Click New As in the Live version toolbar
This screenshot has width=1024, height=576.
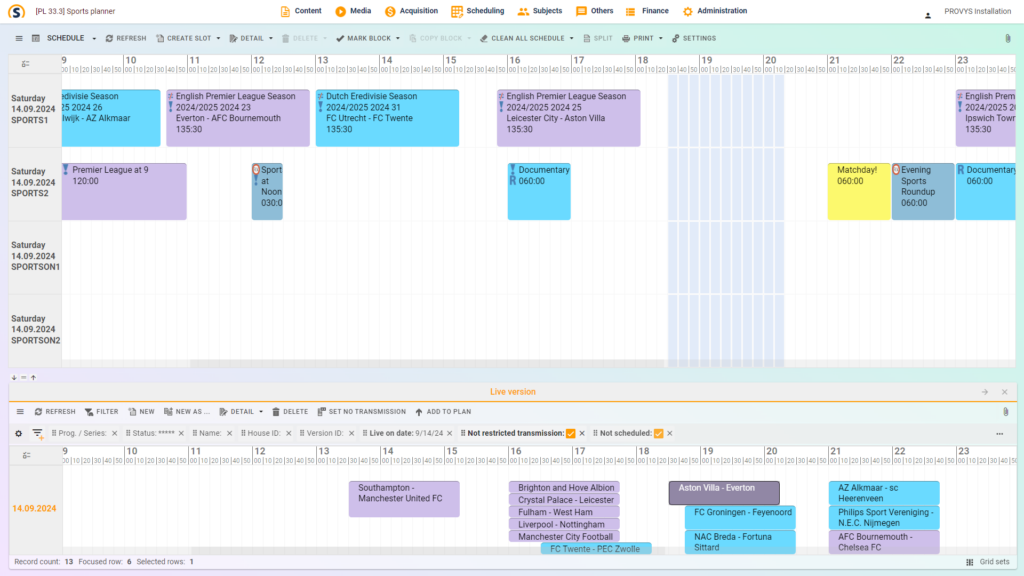click(x=187, y=412)
